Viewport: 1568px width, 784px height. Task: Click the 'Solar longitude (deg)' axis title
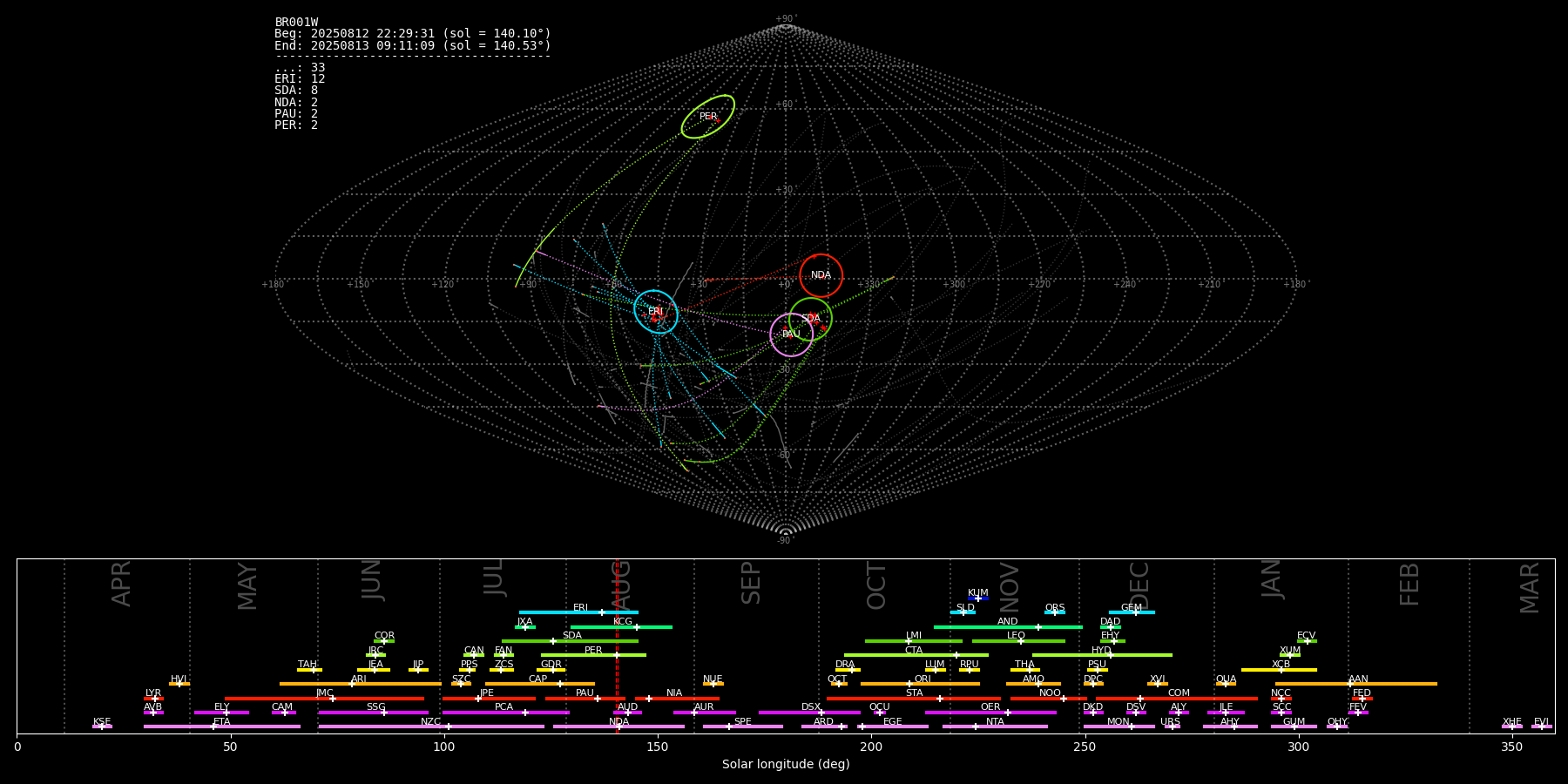[786, 764]
